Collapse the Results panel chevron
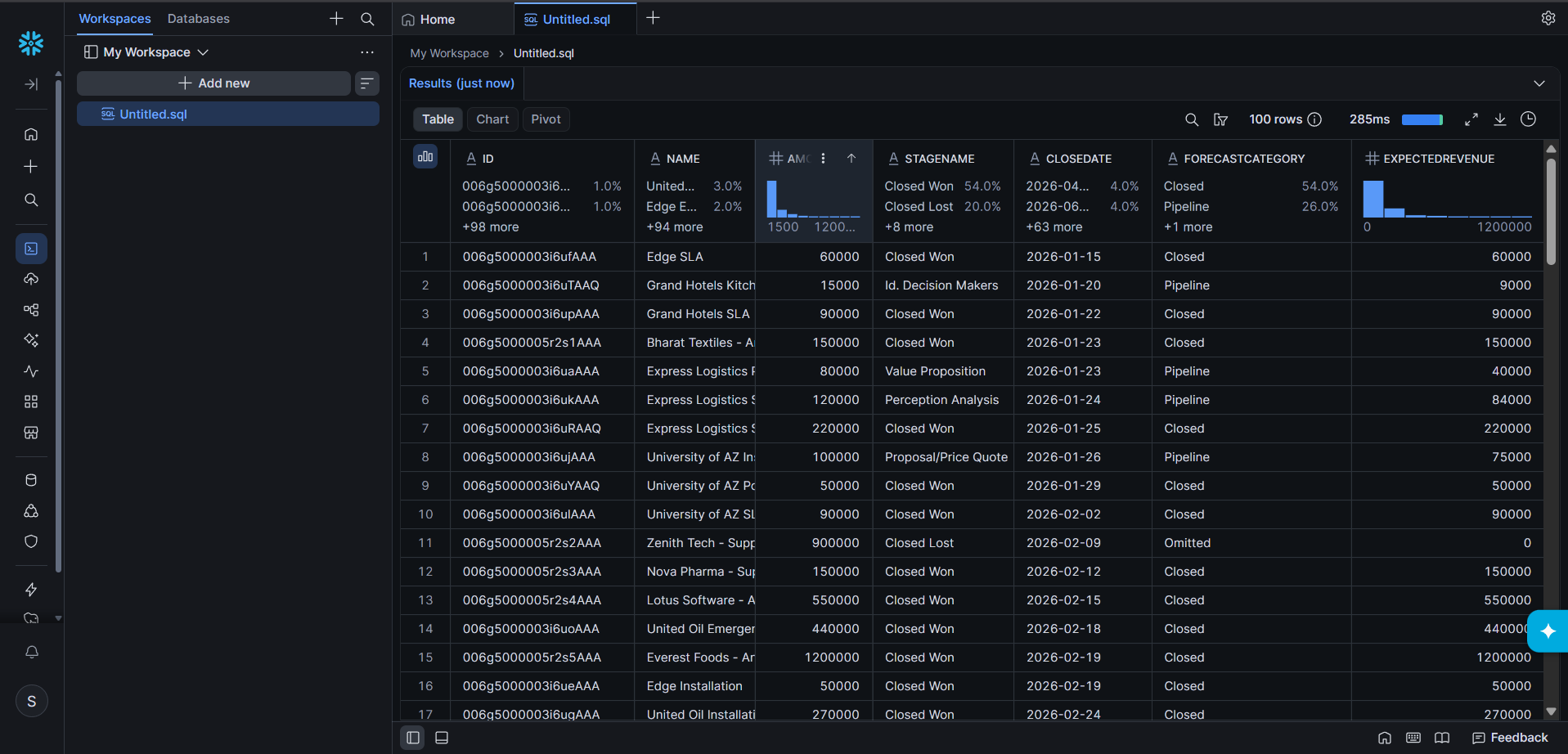Viewport: 1568px width, 754px height. coord(1539,83)
